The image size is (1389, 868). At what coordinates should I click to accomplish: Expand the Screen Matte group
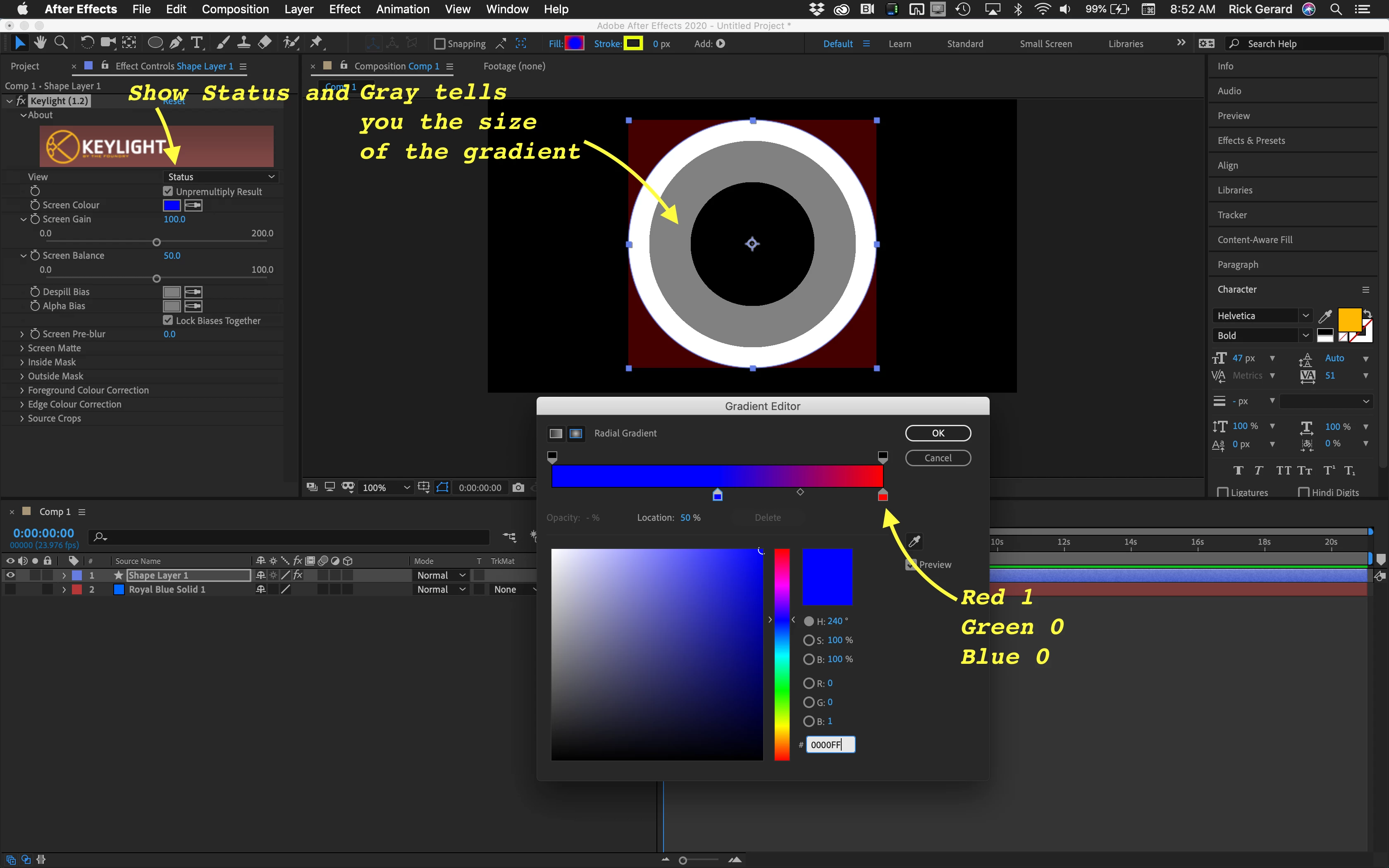(22, 348)
